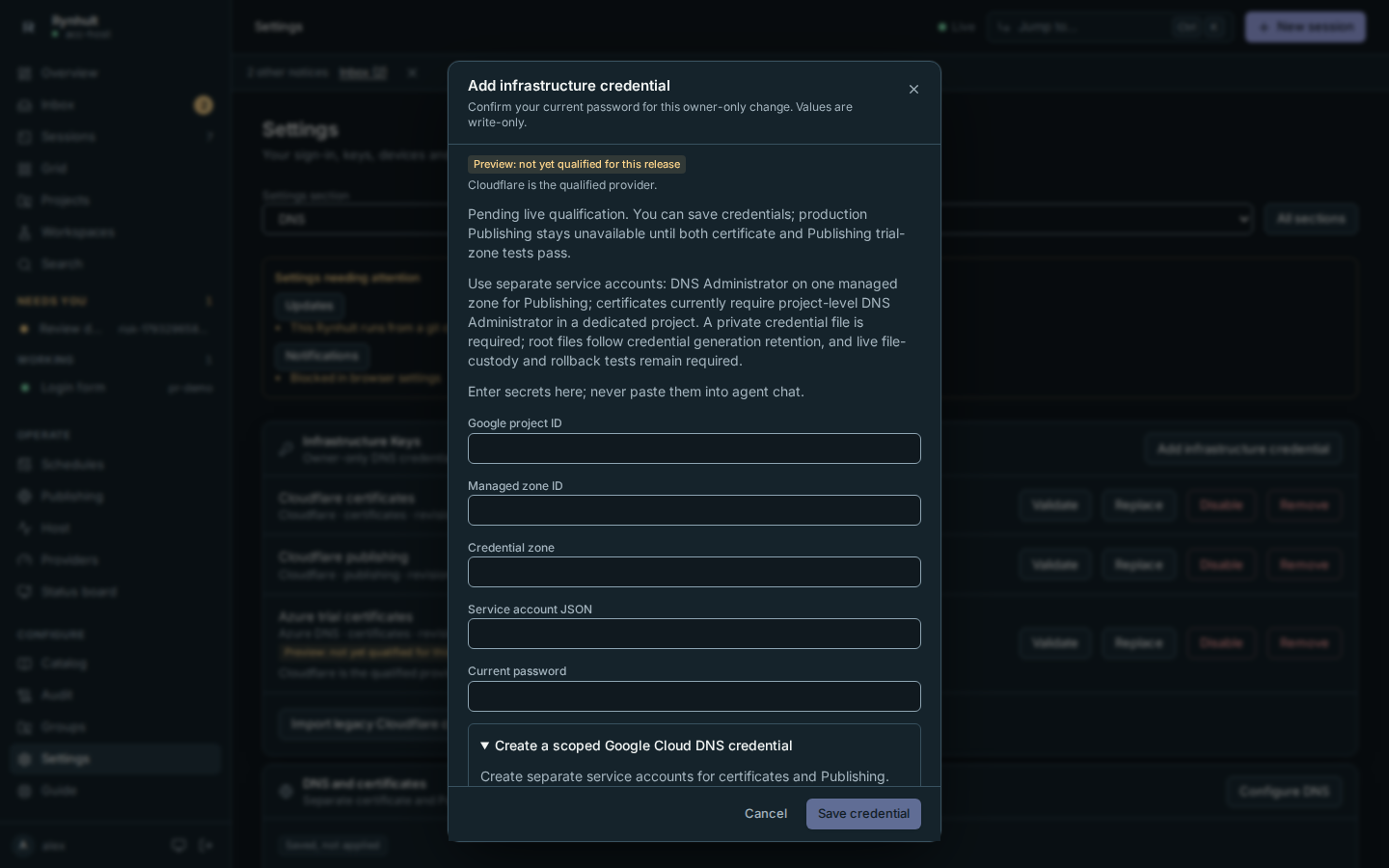Open Search from the sidebar icon

pyautogui.click(x=25, y=264)
